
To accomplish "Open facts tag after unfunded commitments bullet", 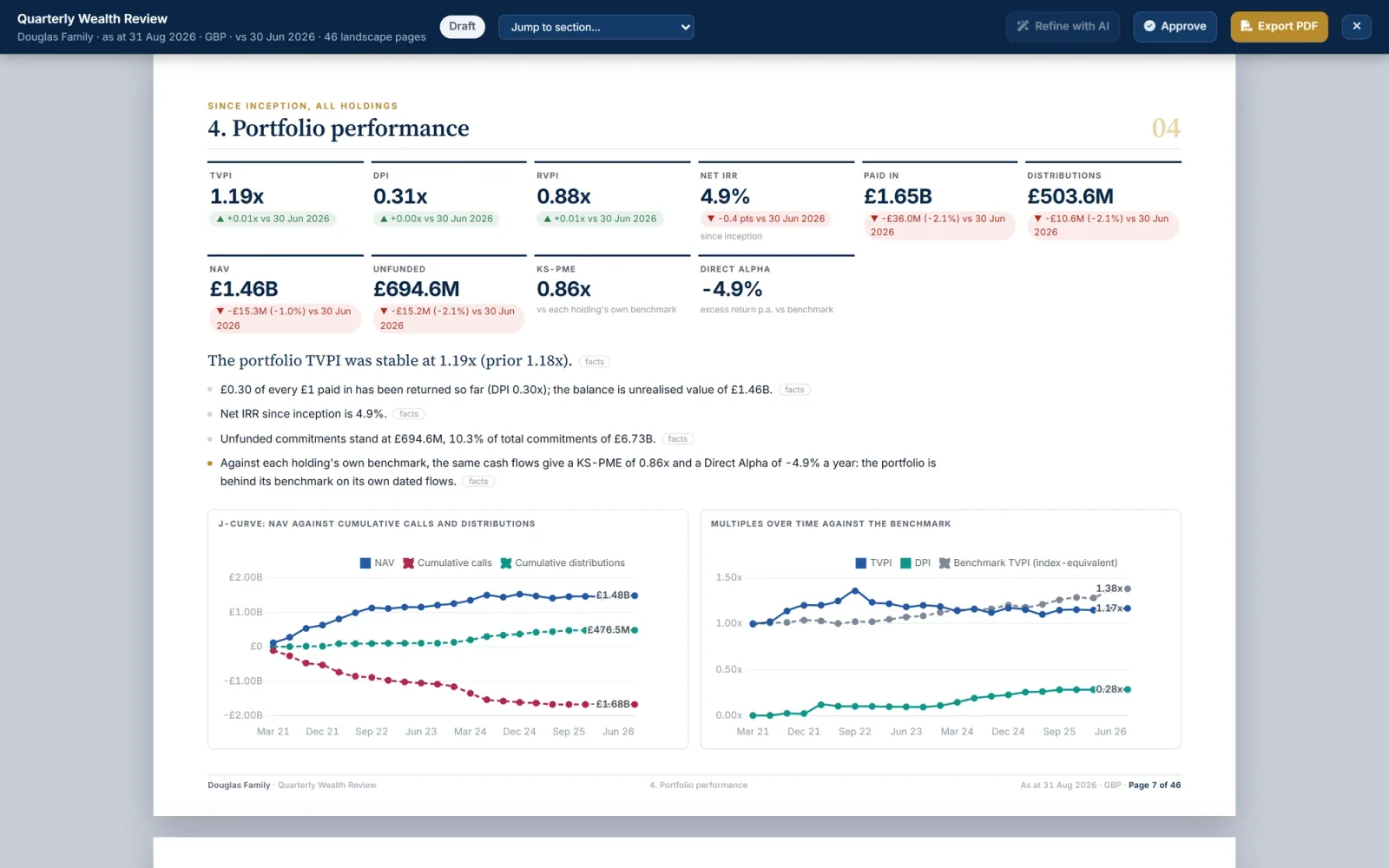I will click(x=678, y=439).
